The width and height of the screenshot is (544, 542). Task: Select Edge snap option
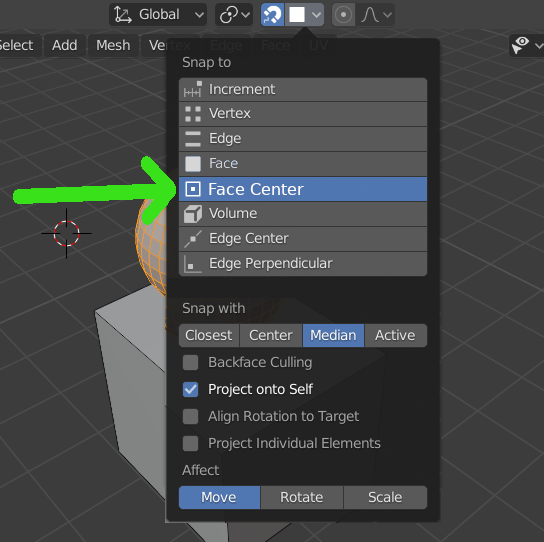[303, 139]
